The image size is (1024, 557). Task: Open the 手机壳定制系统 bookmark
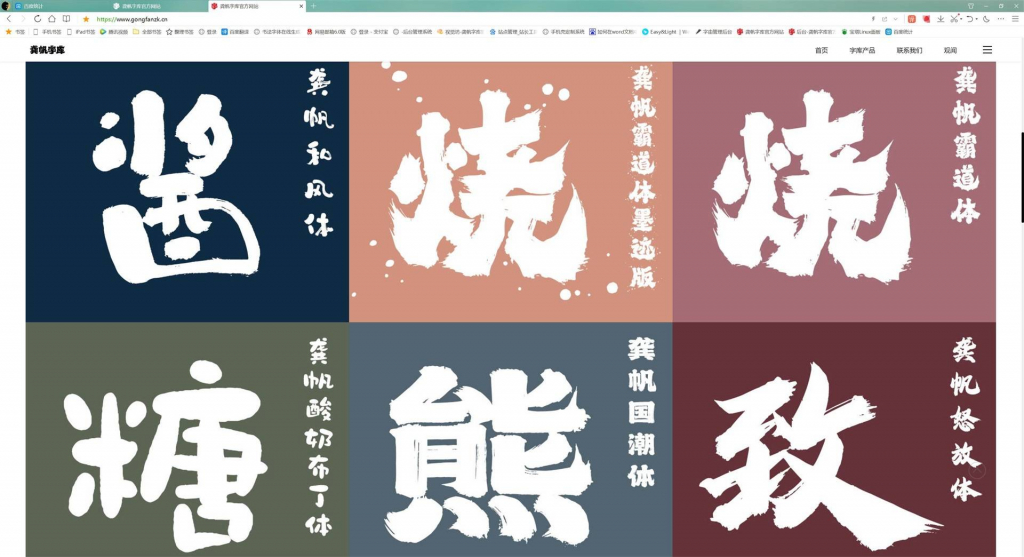click(x=564, y=31)
